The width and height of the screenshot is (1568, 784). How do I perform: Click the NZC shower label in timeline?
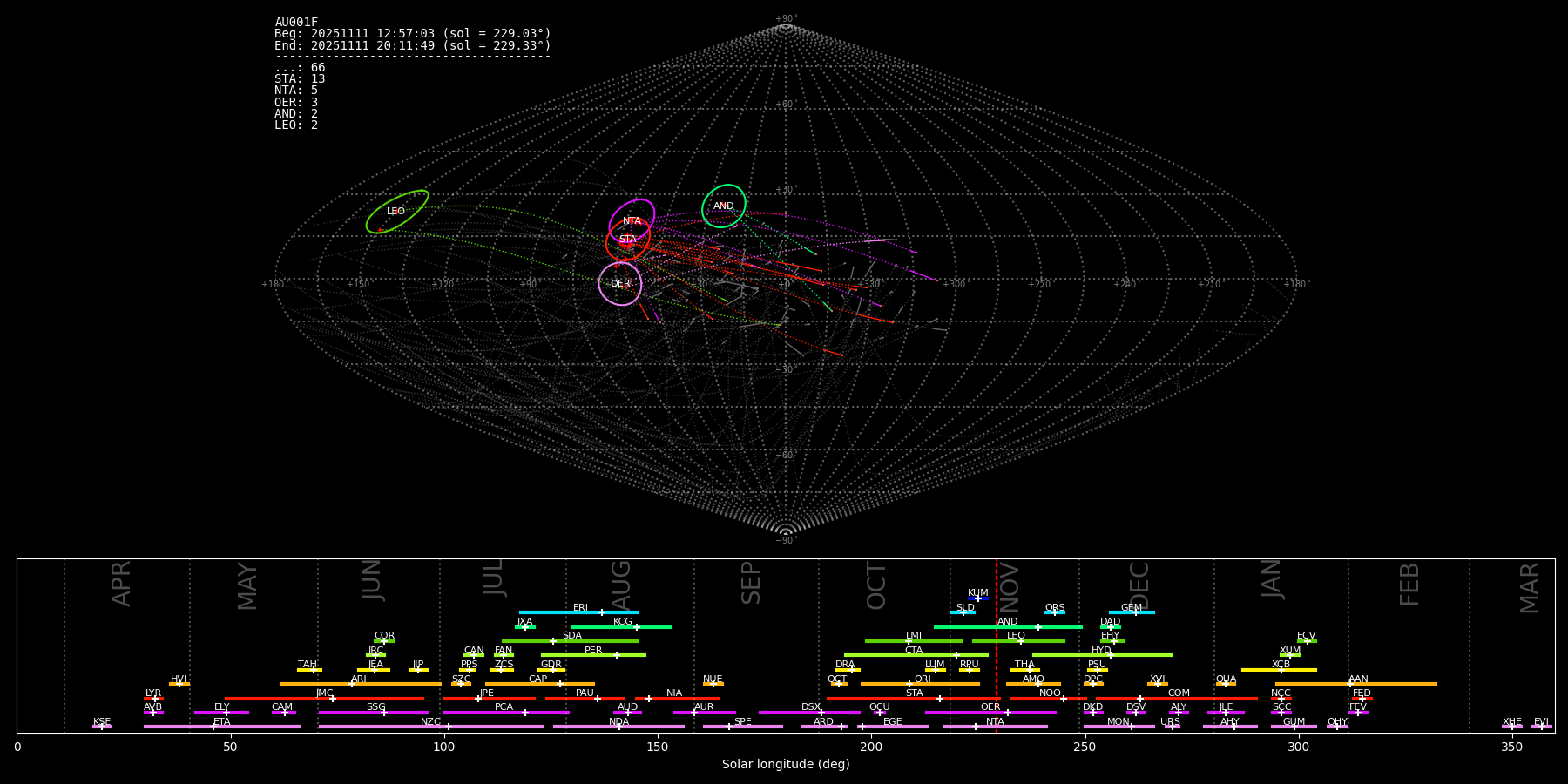(430, 722)
